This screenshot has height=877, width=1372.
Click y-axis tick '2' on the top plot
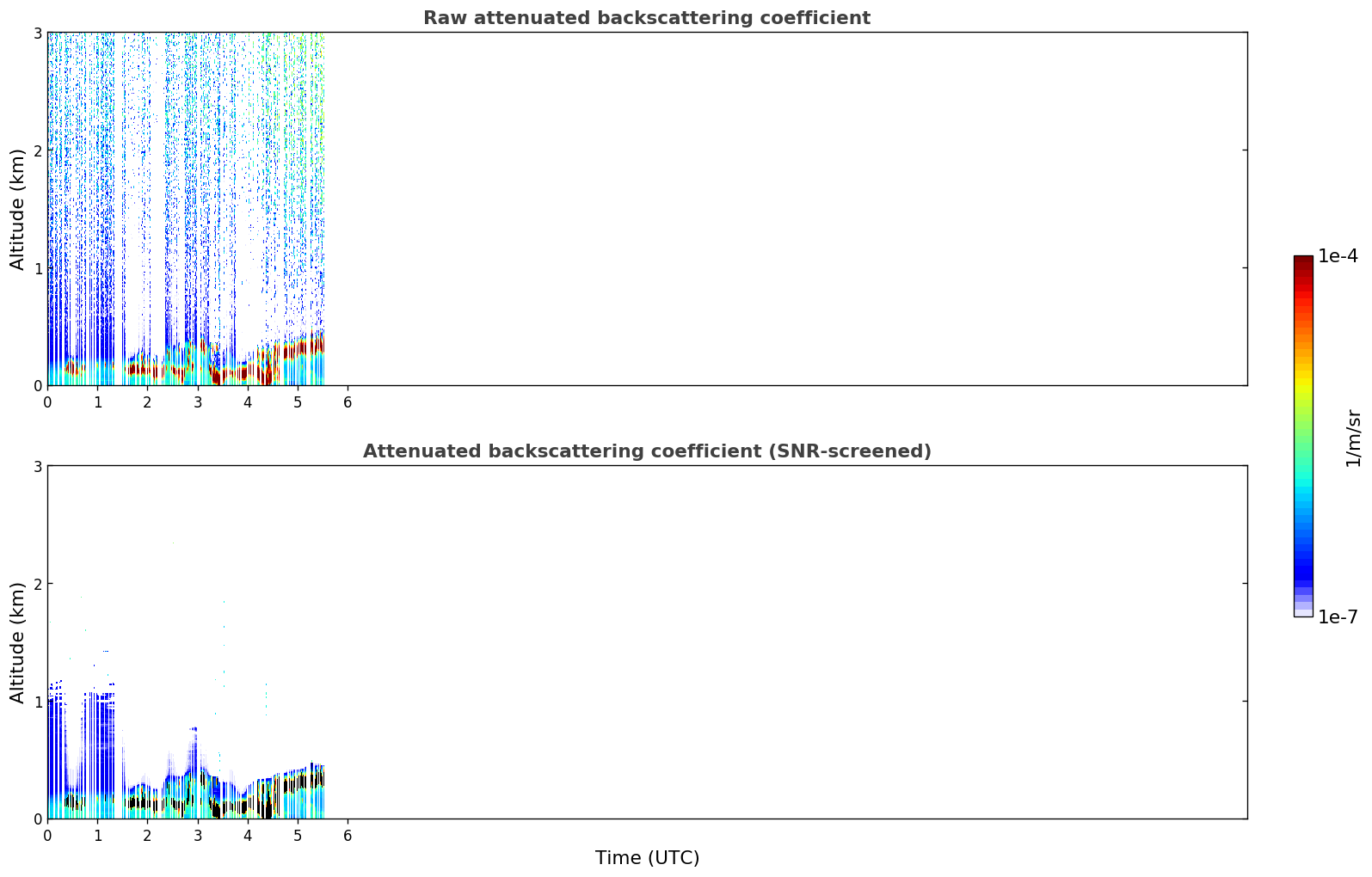point(37,150)
